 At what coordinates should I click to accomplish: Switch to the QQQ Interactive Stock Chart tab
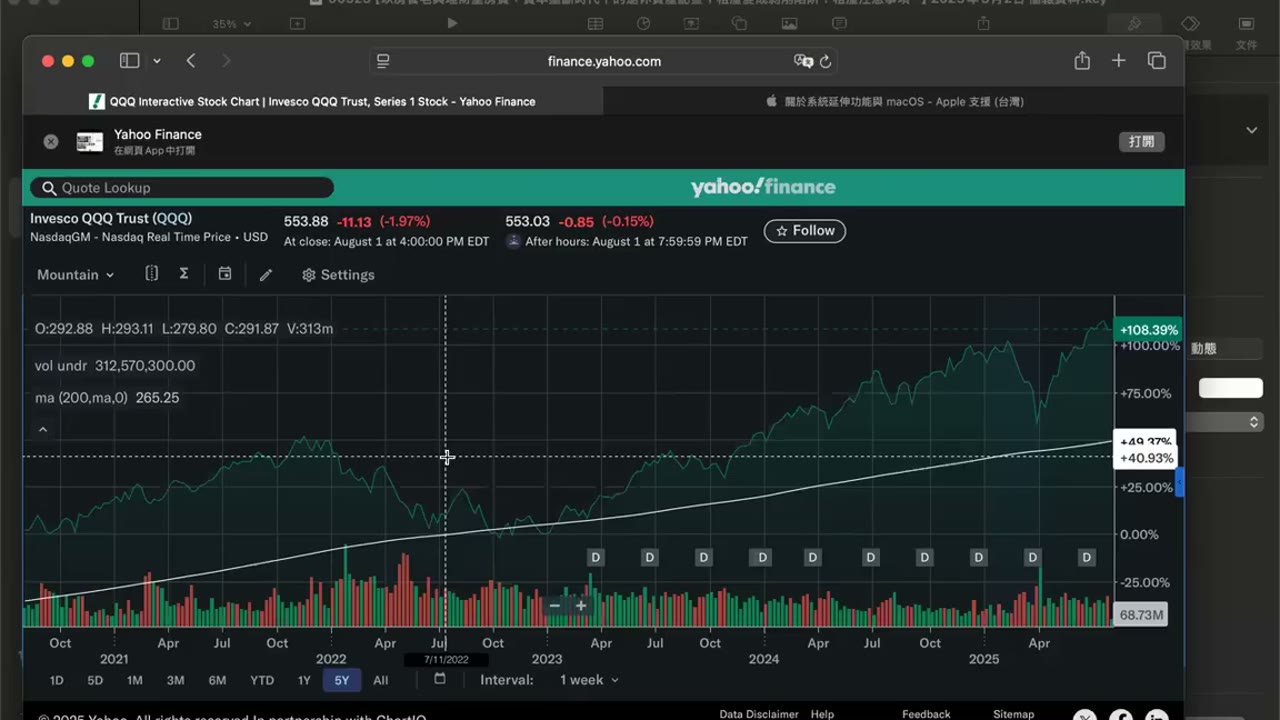click(313, 101)
